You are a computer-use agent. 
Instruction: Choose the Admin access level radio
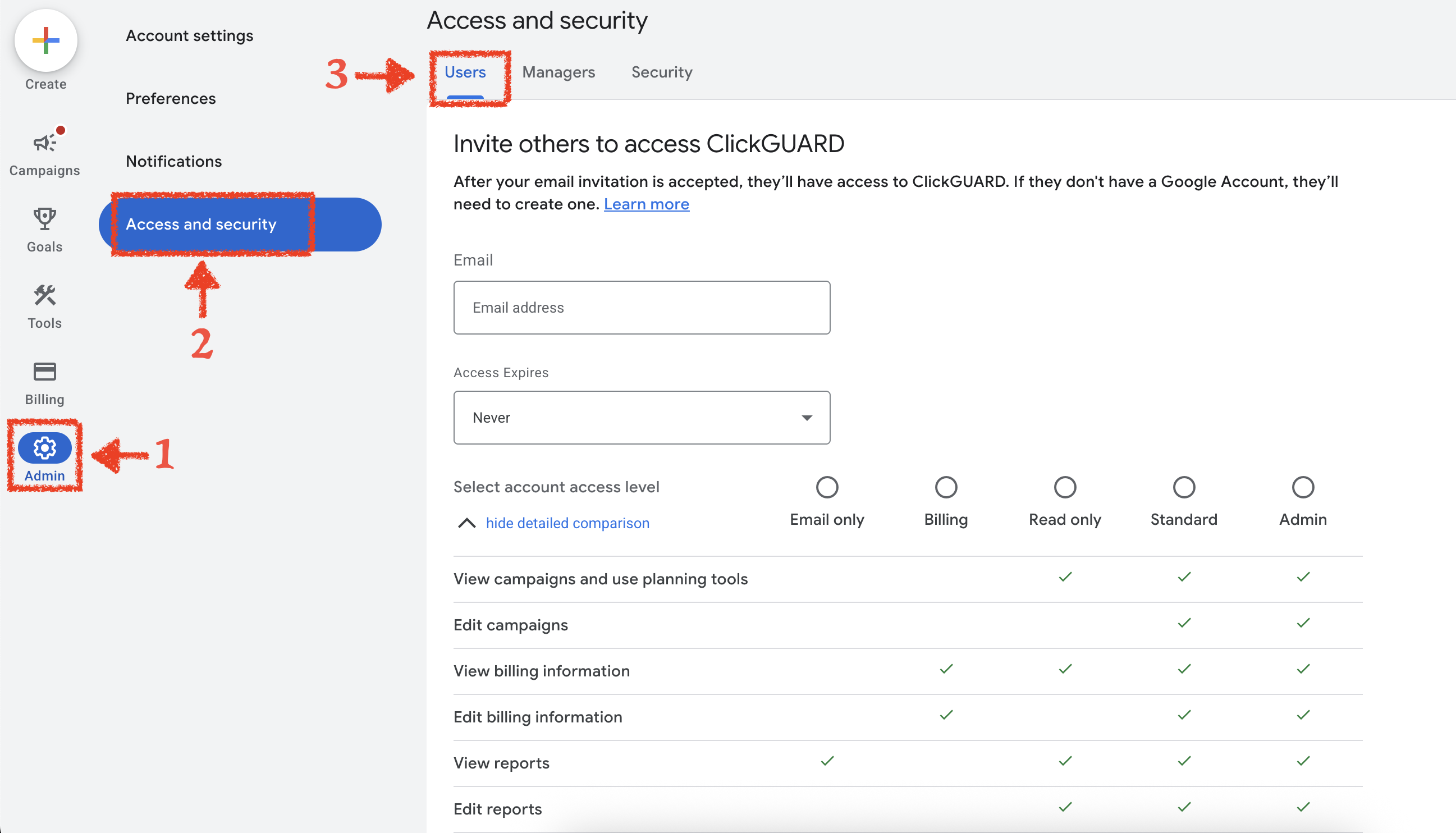[1303, 487]
